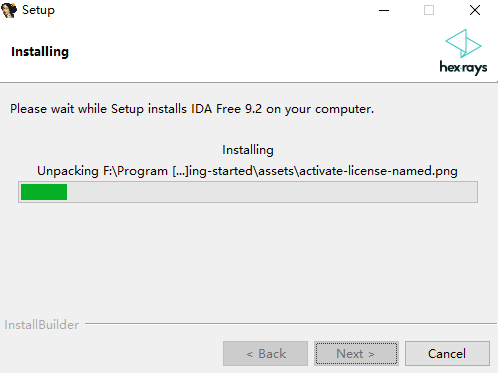Screen dimensions: 498x373
Task: Click 'IDA Free 9.2' in the wait message
Action: pyautogui.click(x=226, y=109)
